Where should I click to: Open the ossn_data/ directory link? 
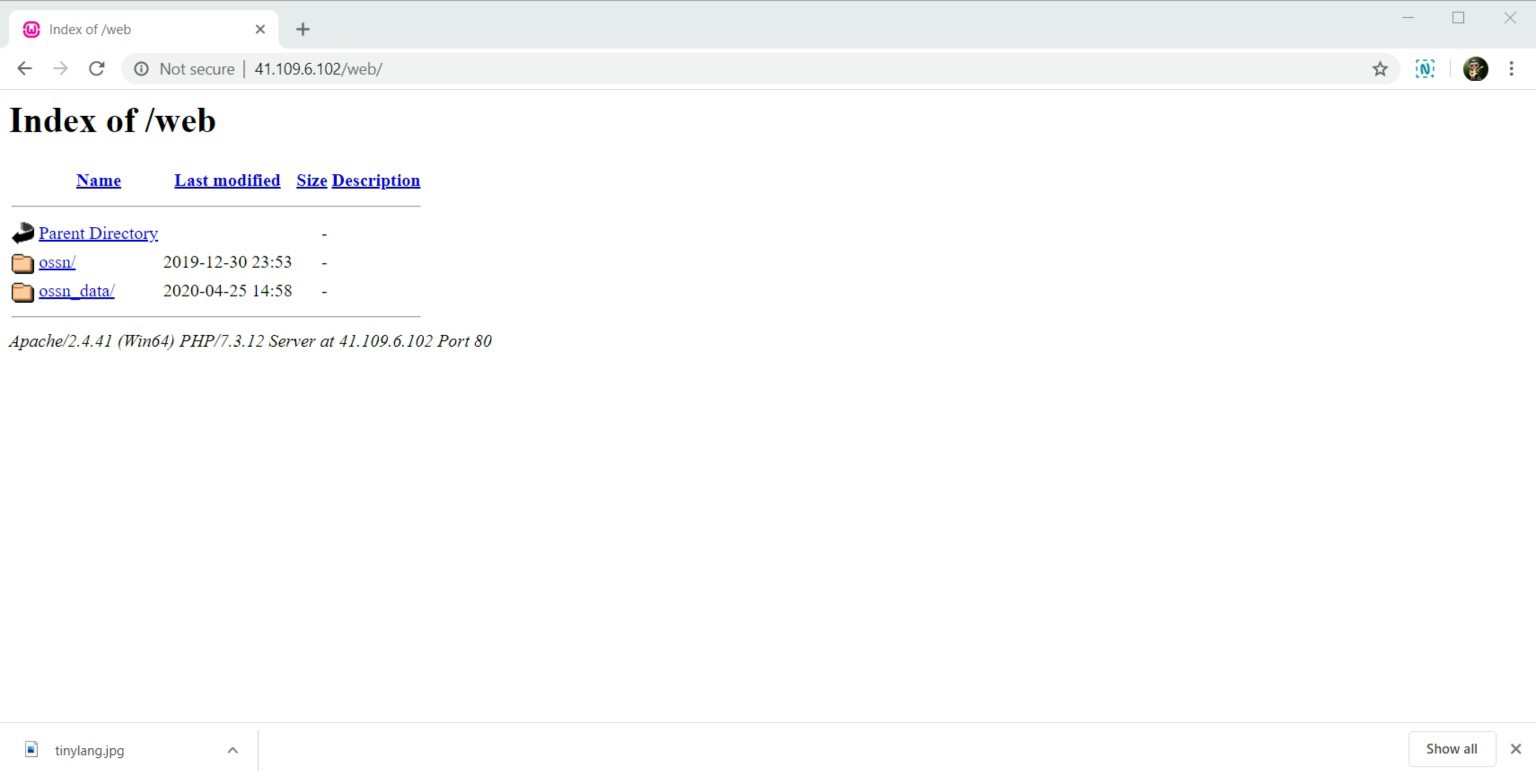76,291
